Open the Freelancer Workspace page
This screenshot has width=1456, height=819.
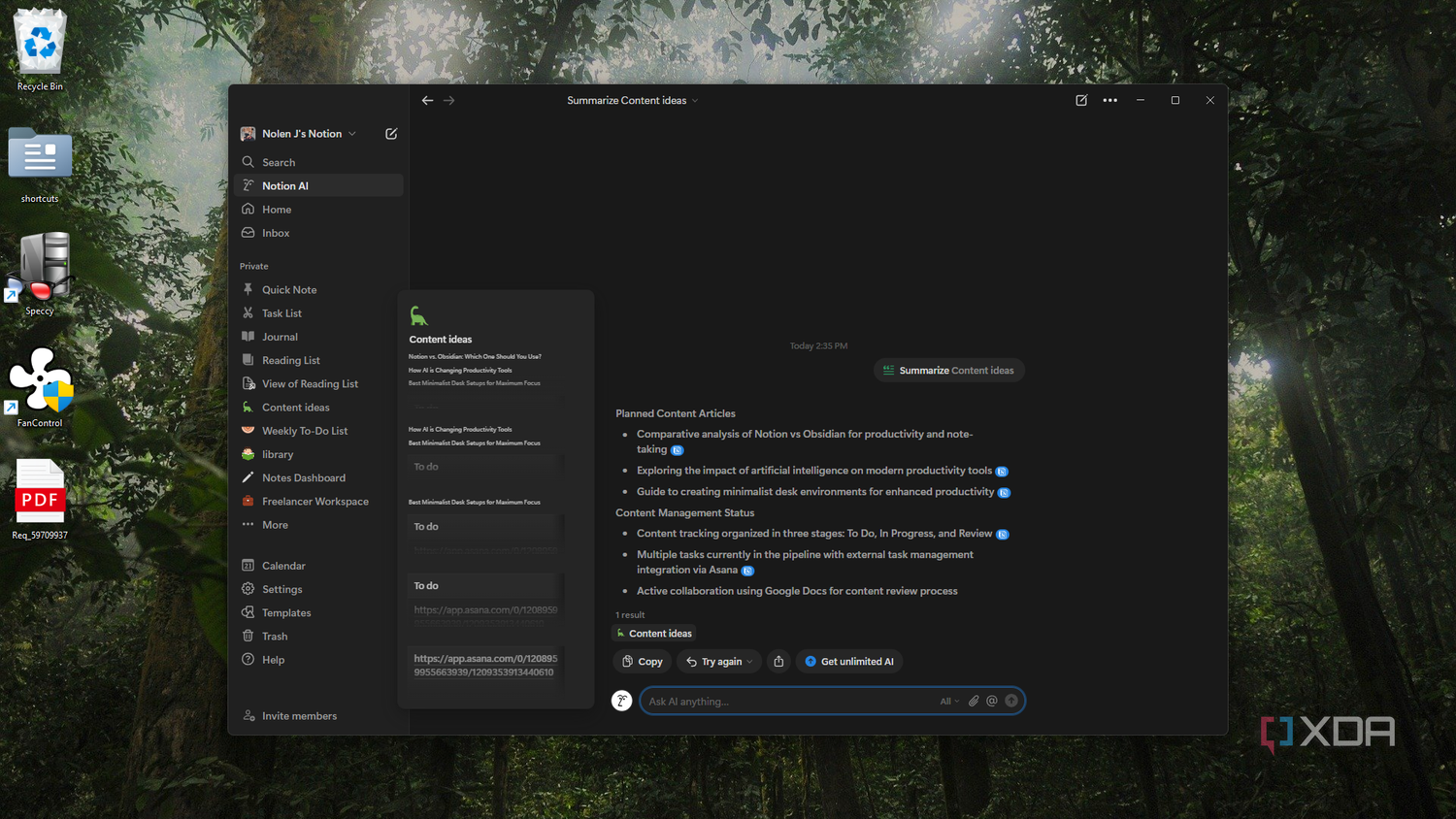(319, 502)
